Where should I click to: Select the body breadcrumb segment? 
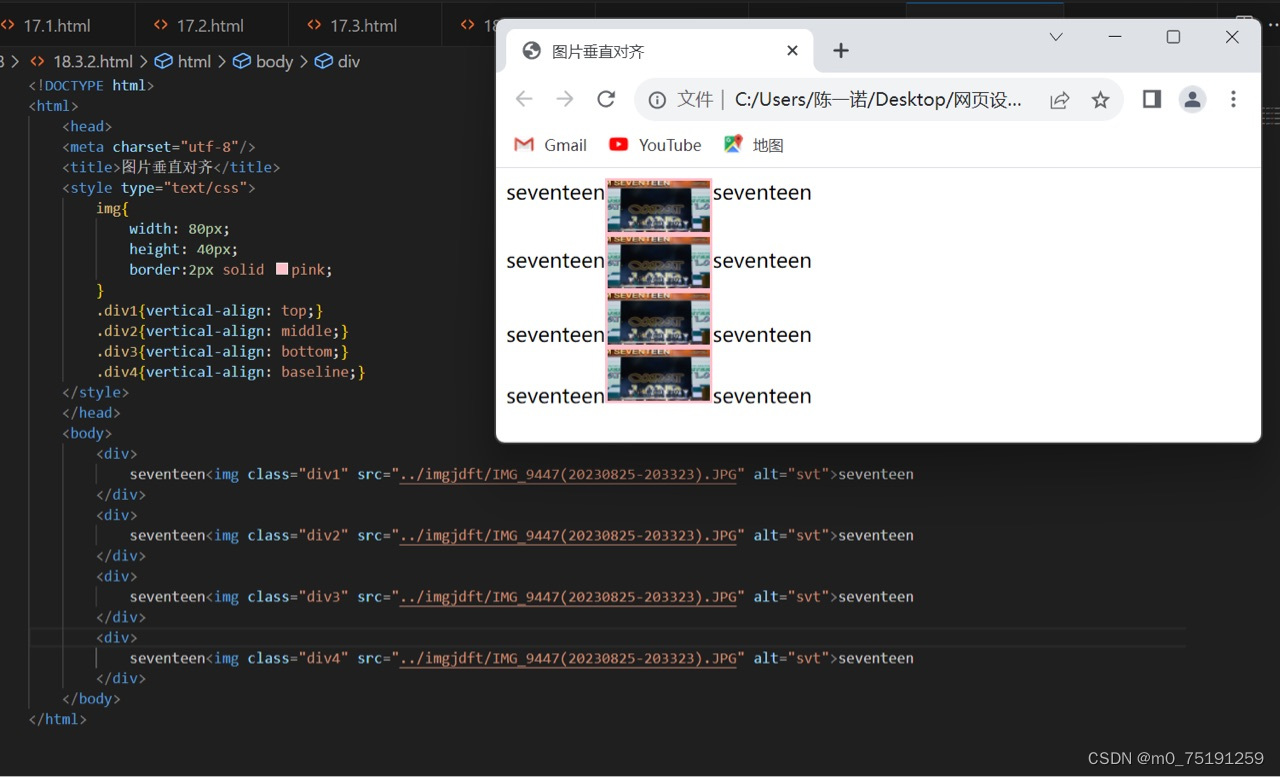coord(263,61)
